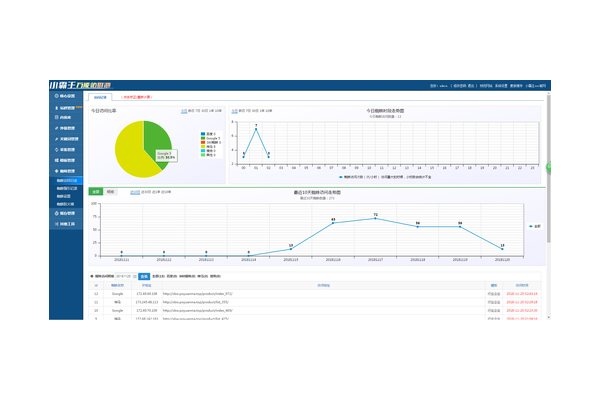Click the last sidebar icon, 其他工具

click(55, 224)
